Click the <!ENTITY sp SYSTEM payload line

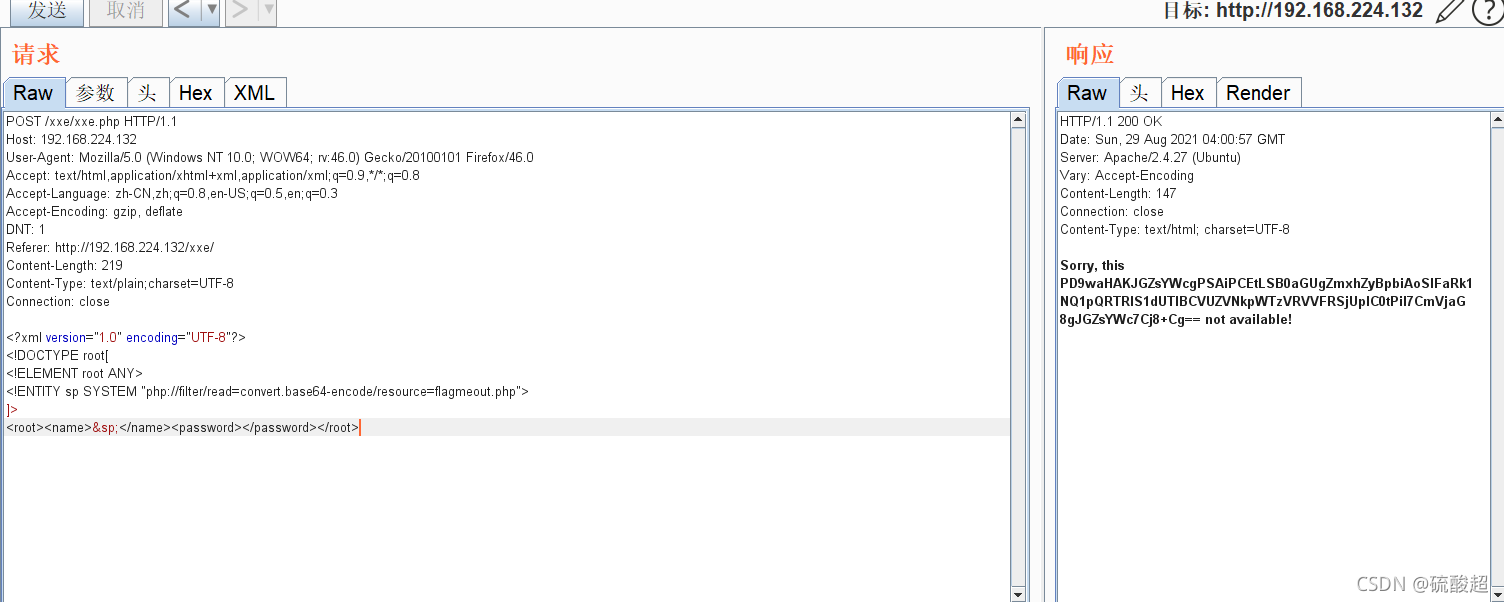tap(267, 391)
